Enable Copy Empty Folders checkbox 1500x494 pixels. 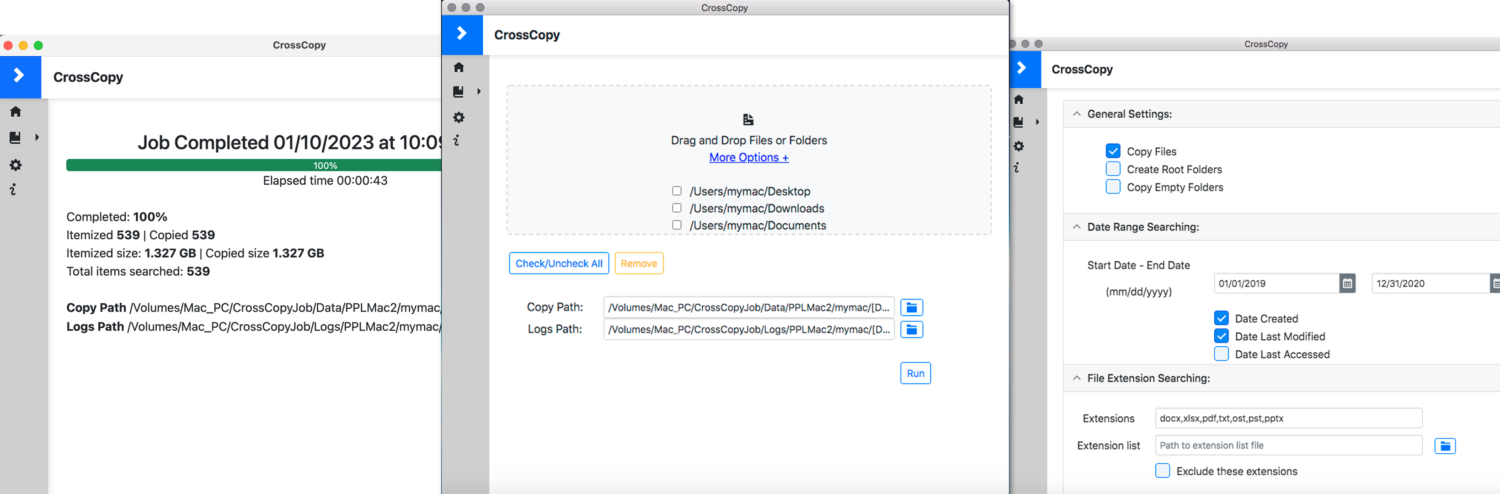pyautogui.click(x=1113, y=187)
